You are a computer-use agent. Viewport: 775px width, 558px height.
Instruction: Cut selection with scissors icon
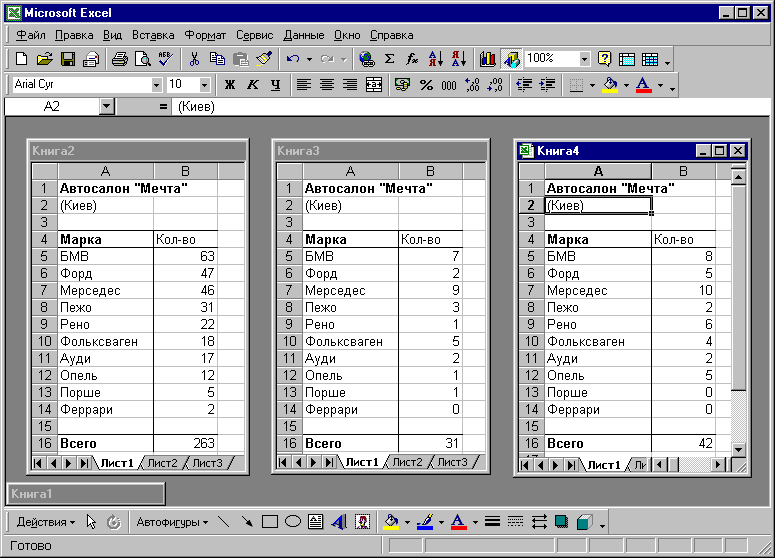click(194, 59)
